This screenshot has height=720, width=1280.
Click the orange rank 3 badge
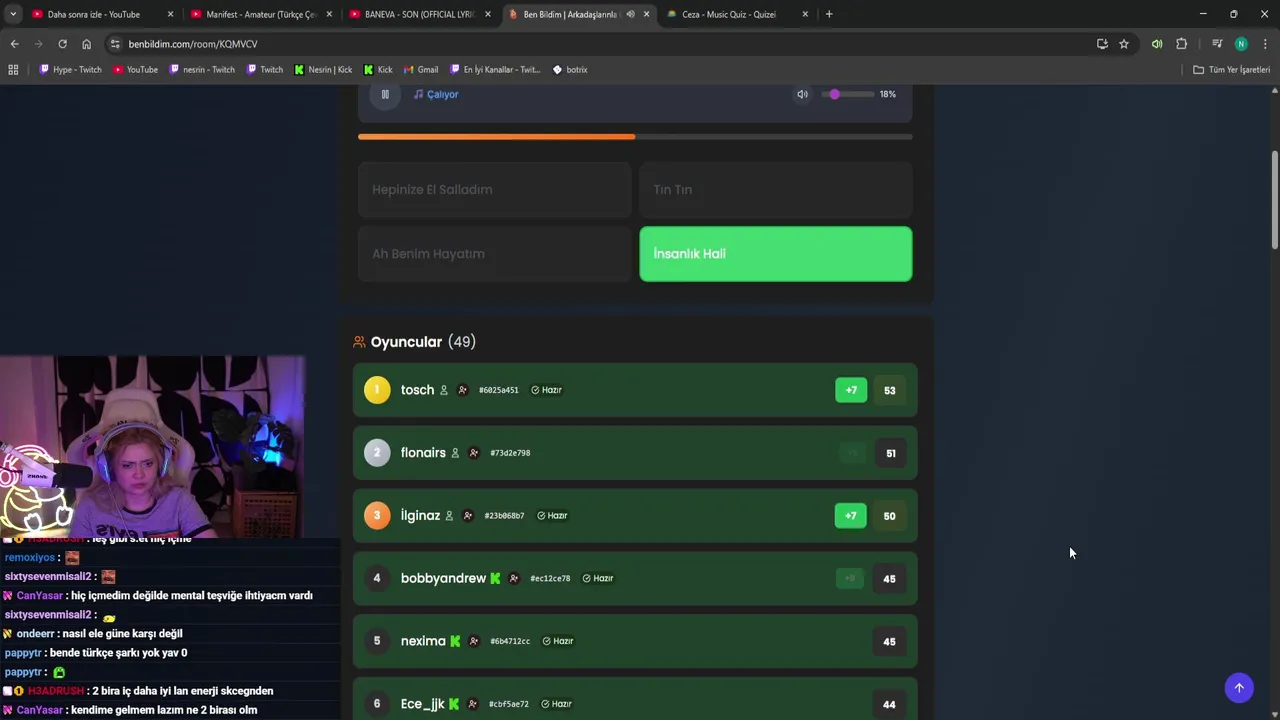coord(377,516)
